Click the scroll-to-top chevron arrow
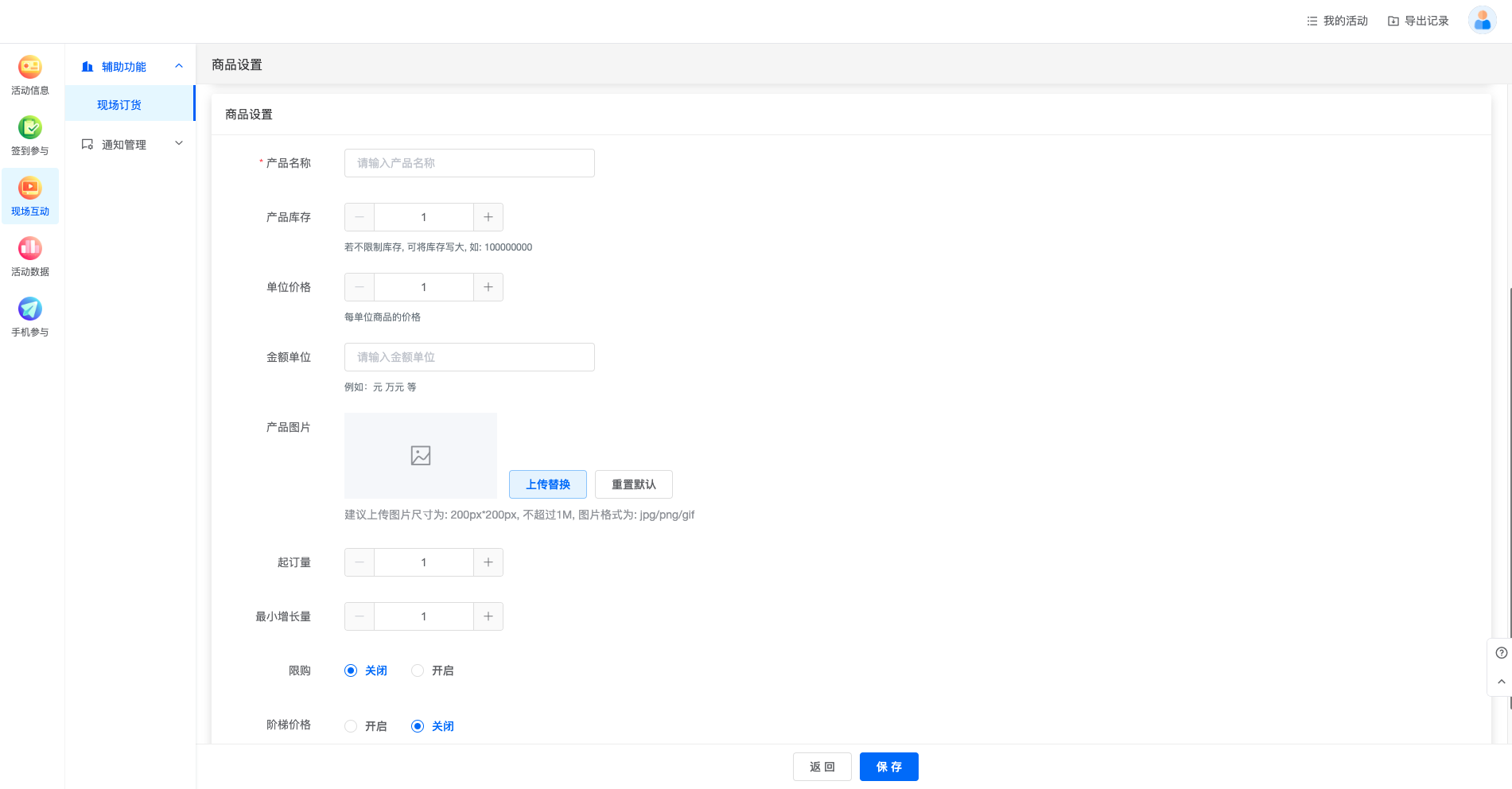This screenshot has width=1512, height=789. (1501, 682)
